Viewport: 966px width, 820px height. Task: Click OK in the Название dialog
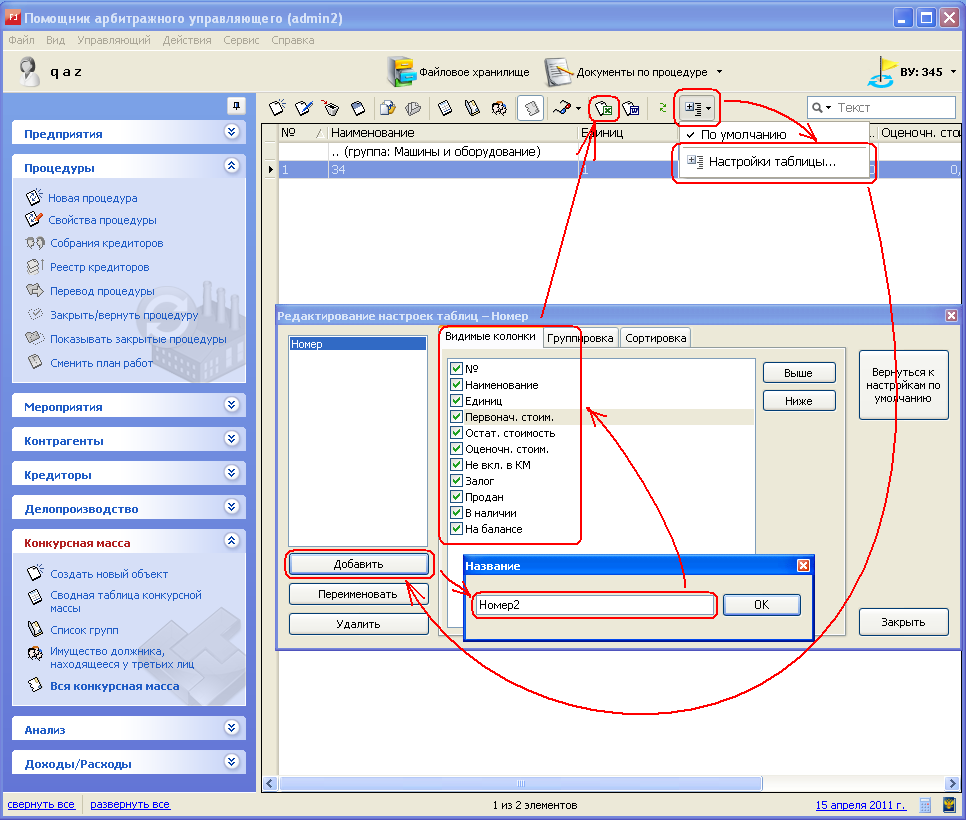(761, 605)
